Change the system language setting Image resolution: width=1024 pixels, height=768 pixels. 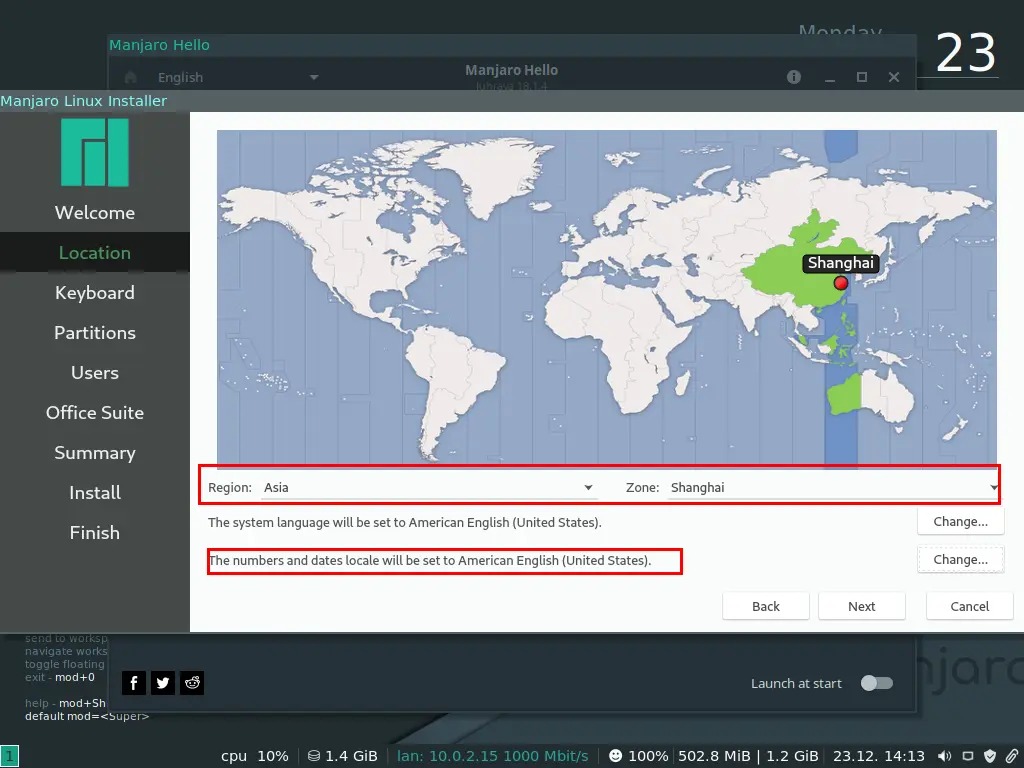click(x=960, y=521)
